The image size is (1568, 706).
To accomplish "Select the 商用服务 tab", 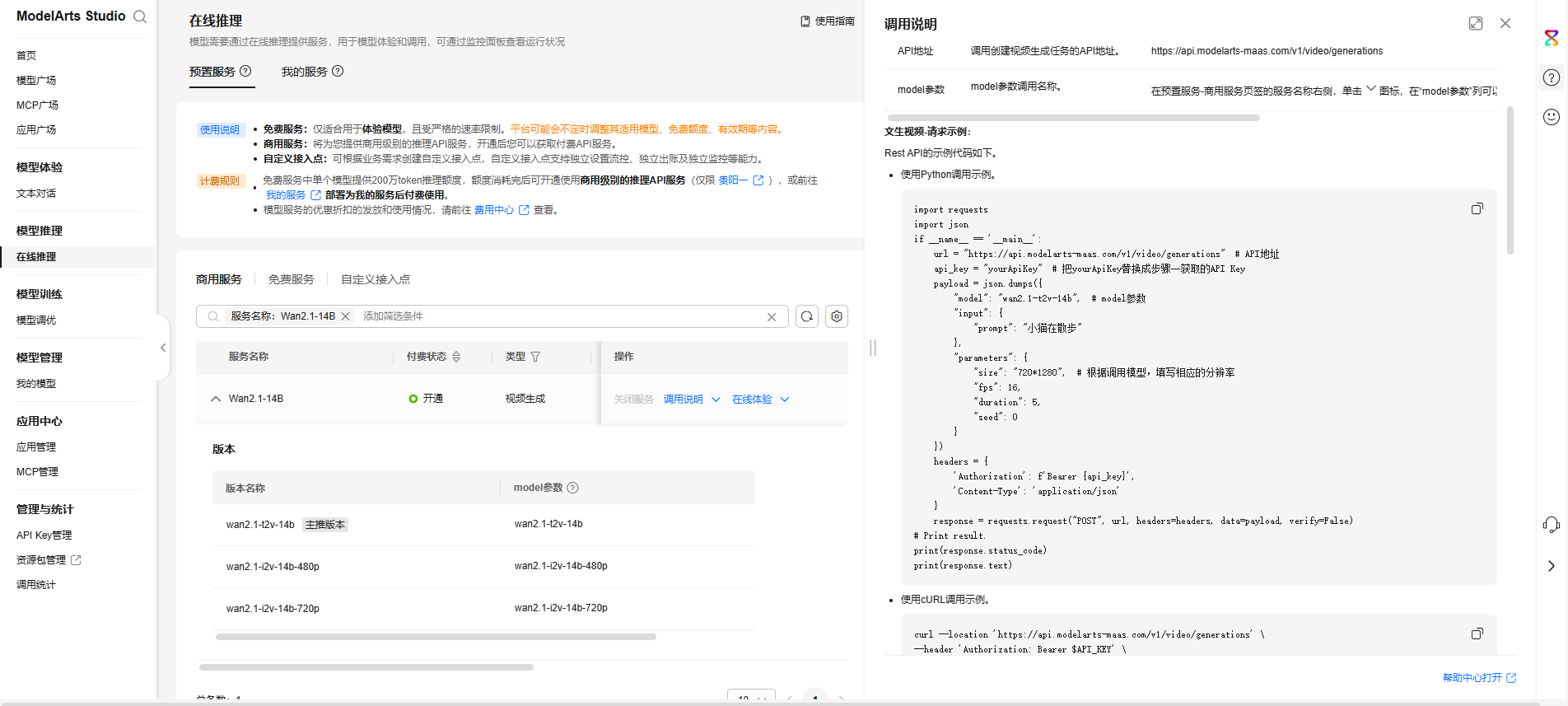I will click(219, 279).
